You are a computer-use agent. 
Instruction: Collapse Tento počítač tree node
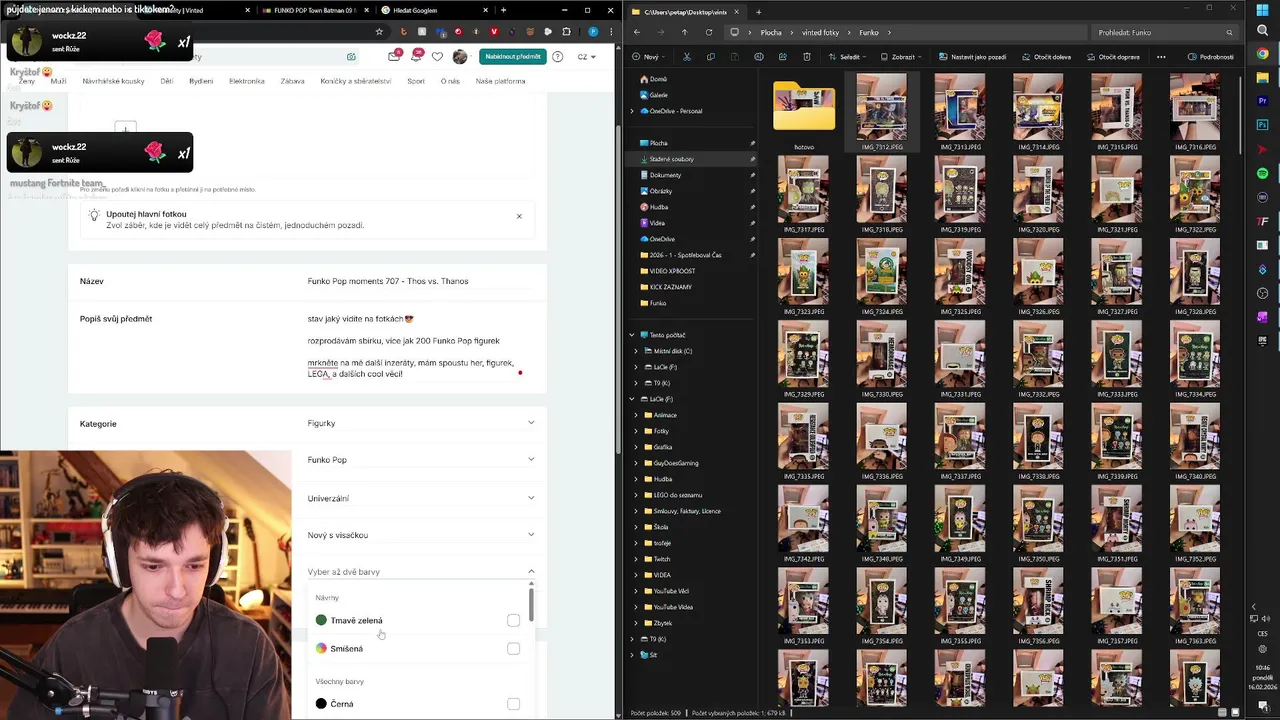632,335
